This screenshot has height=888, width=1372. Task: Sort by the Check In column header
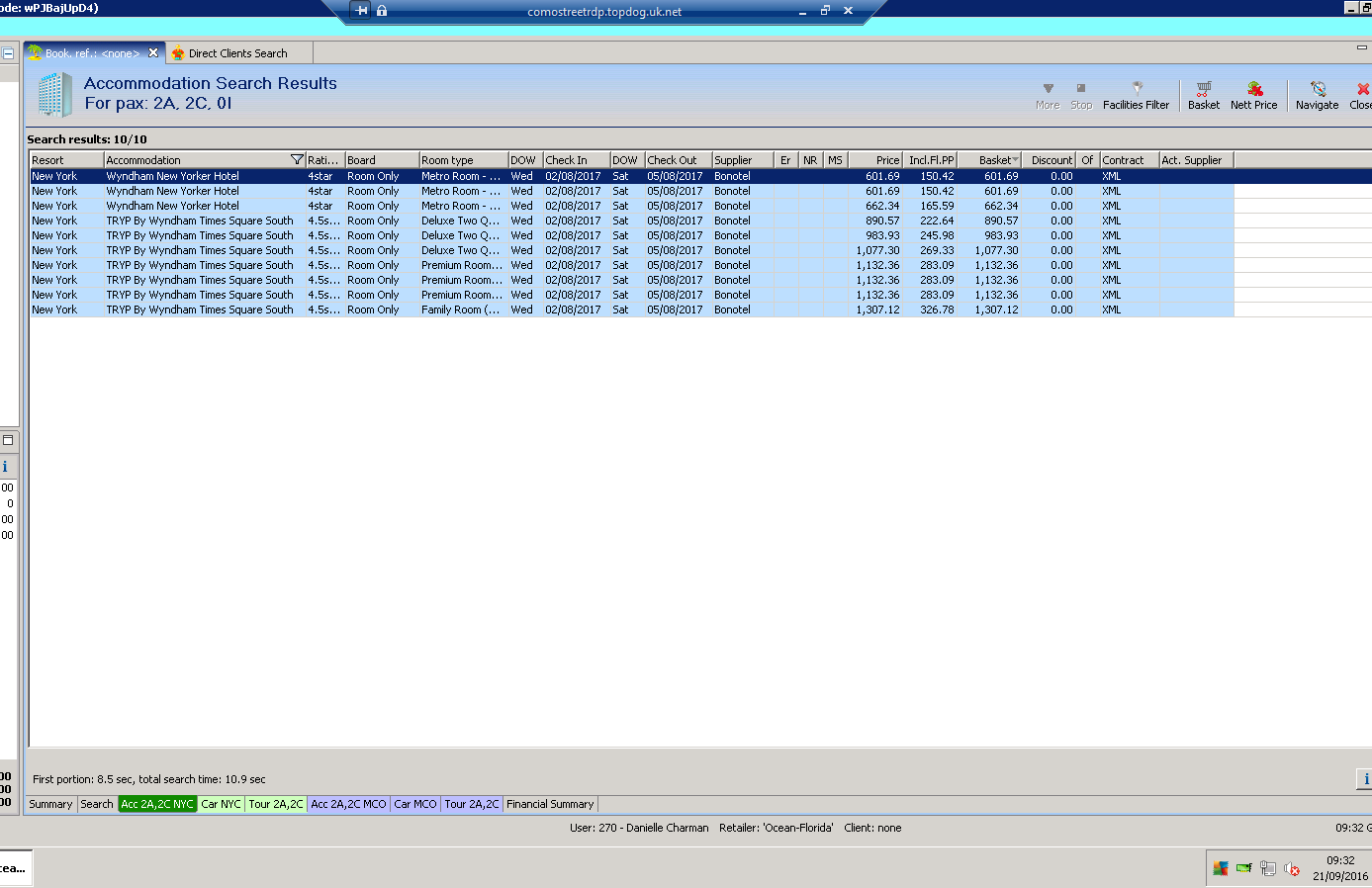click(577, 160)
